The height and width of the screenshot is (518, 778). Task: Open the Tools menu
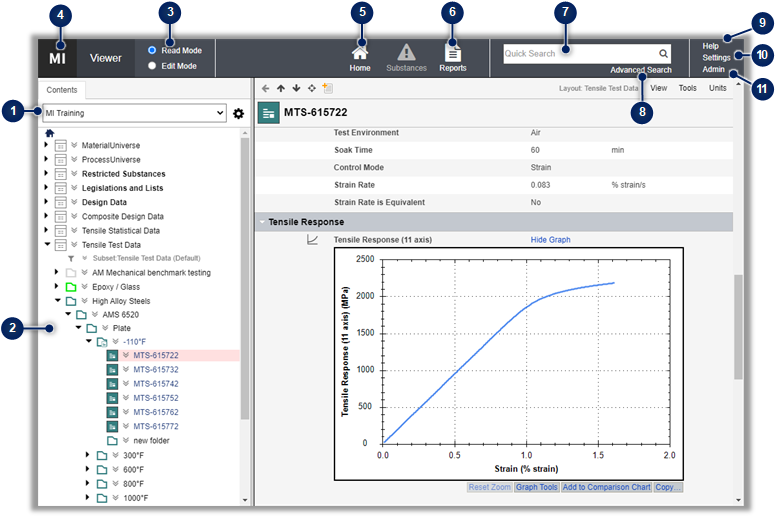(x=687, y=88)
